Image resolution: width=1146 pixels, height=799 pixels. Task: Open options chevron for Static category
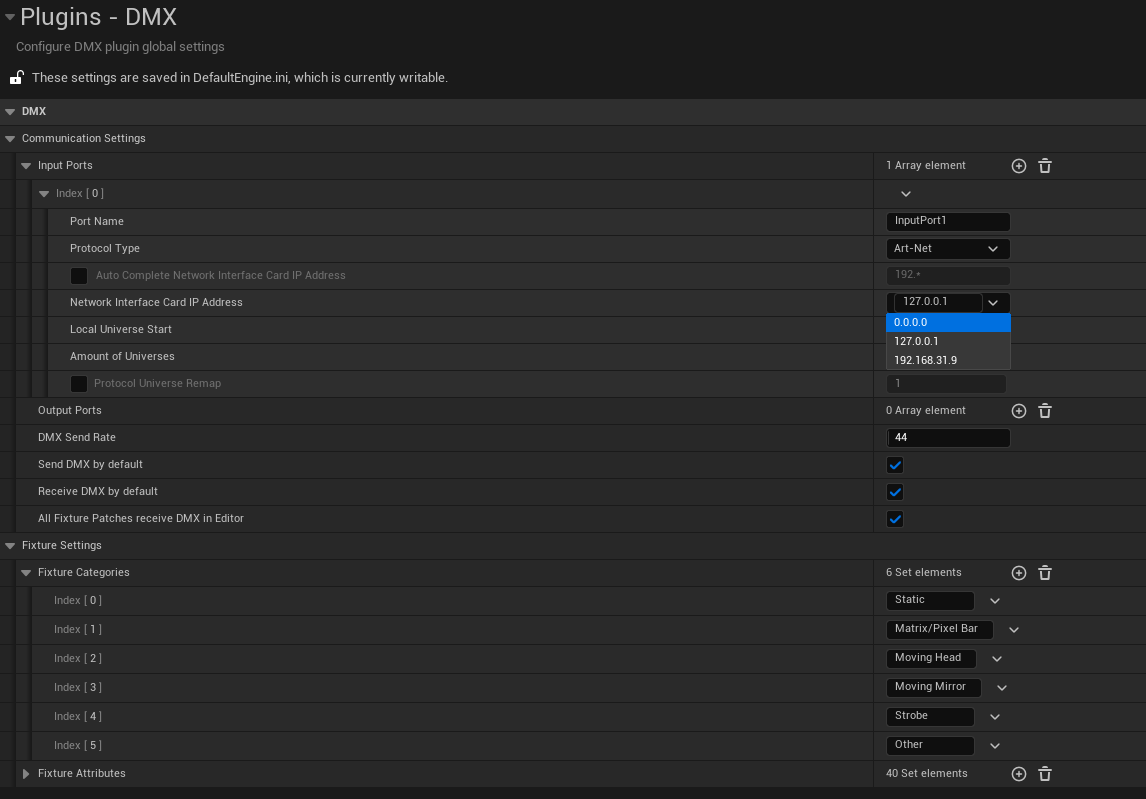(995, 601)
